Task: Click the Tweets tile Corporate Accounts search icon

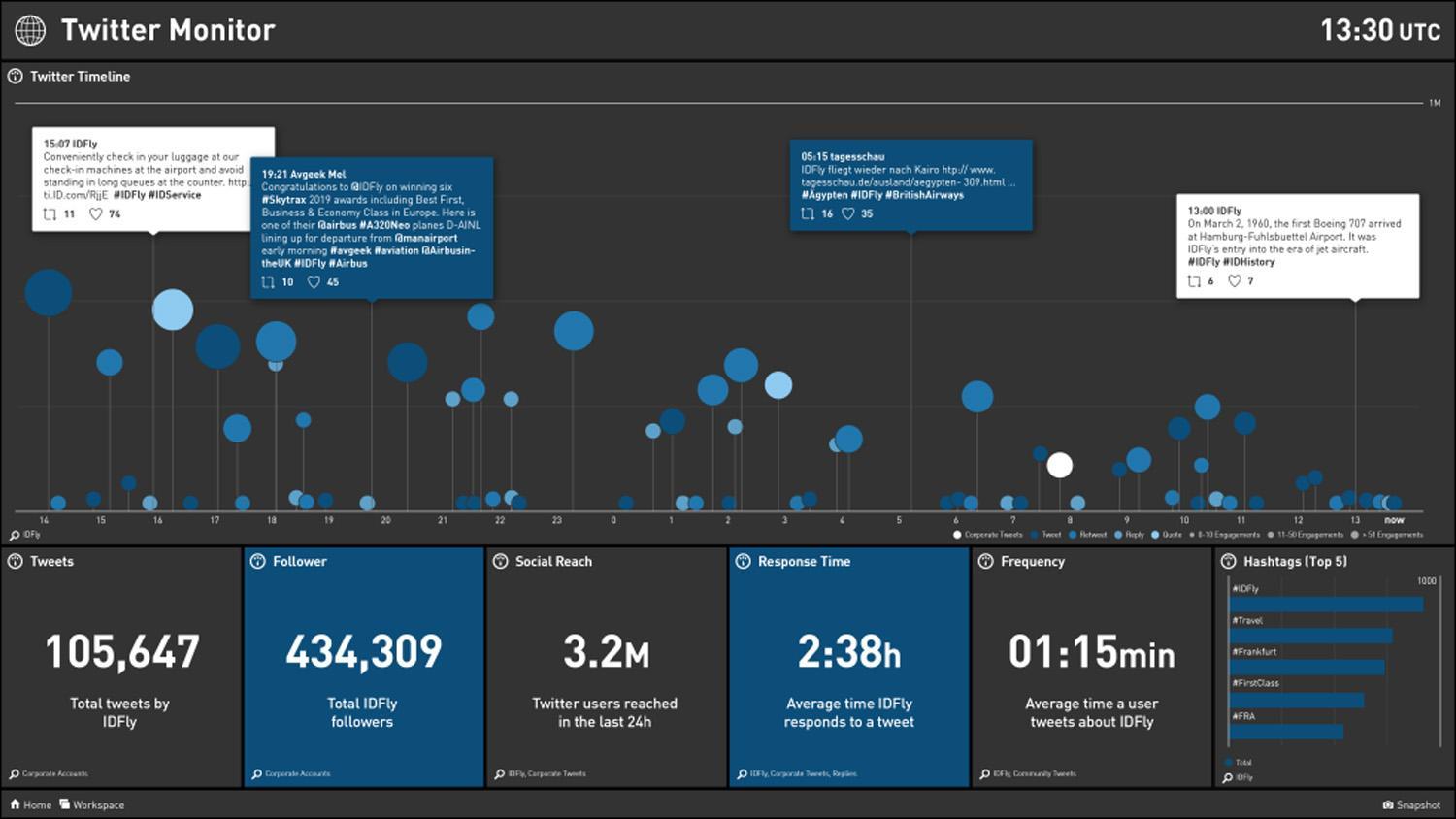Action: [x=15, y=773]
